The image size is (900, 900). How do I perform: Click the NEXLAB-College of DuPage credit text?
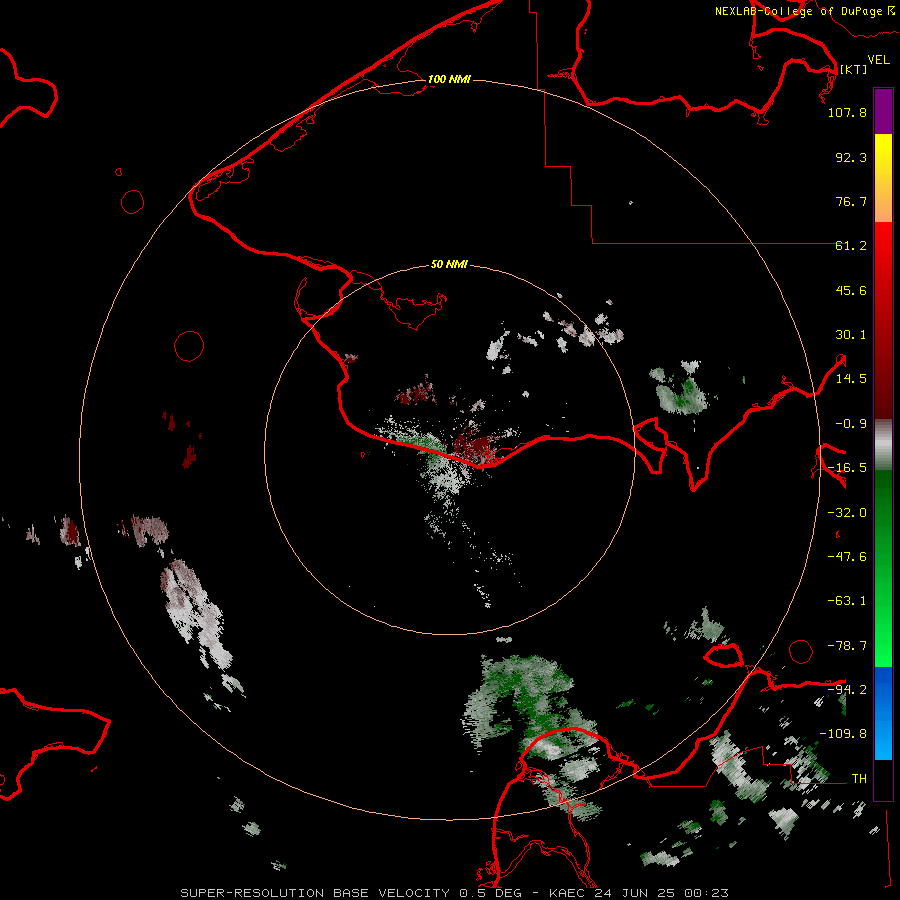pyautogui.click(x=799, y=11)
